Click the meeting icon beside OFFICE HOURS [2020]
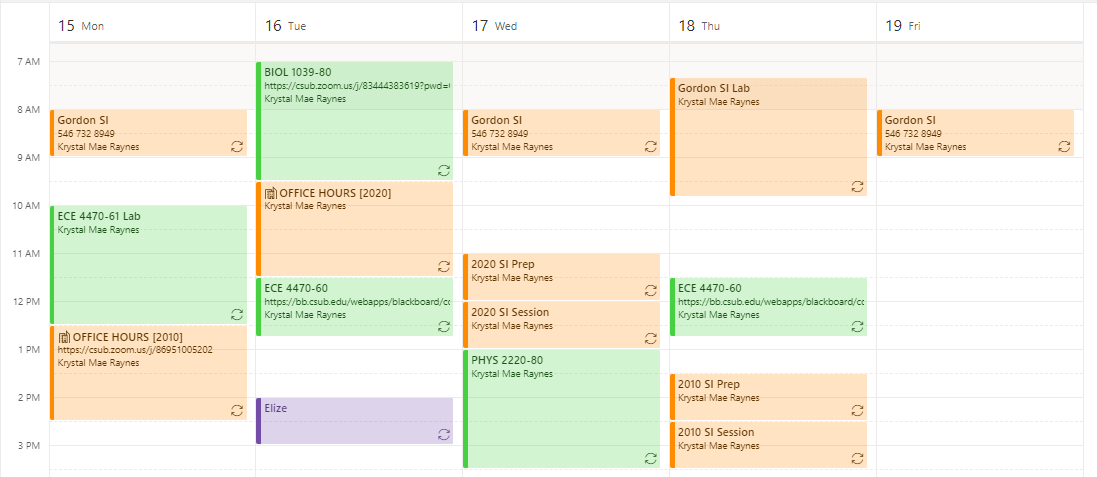 tap(270, 193)
